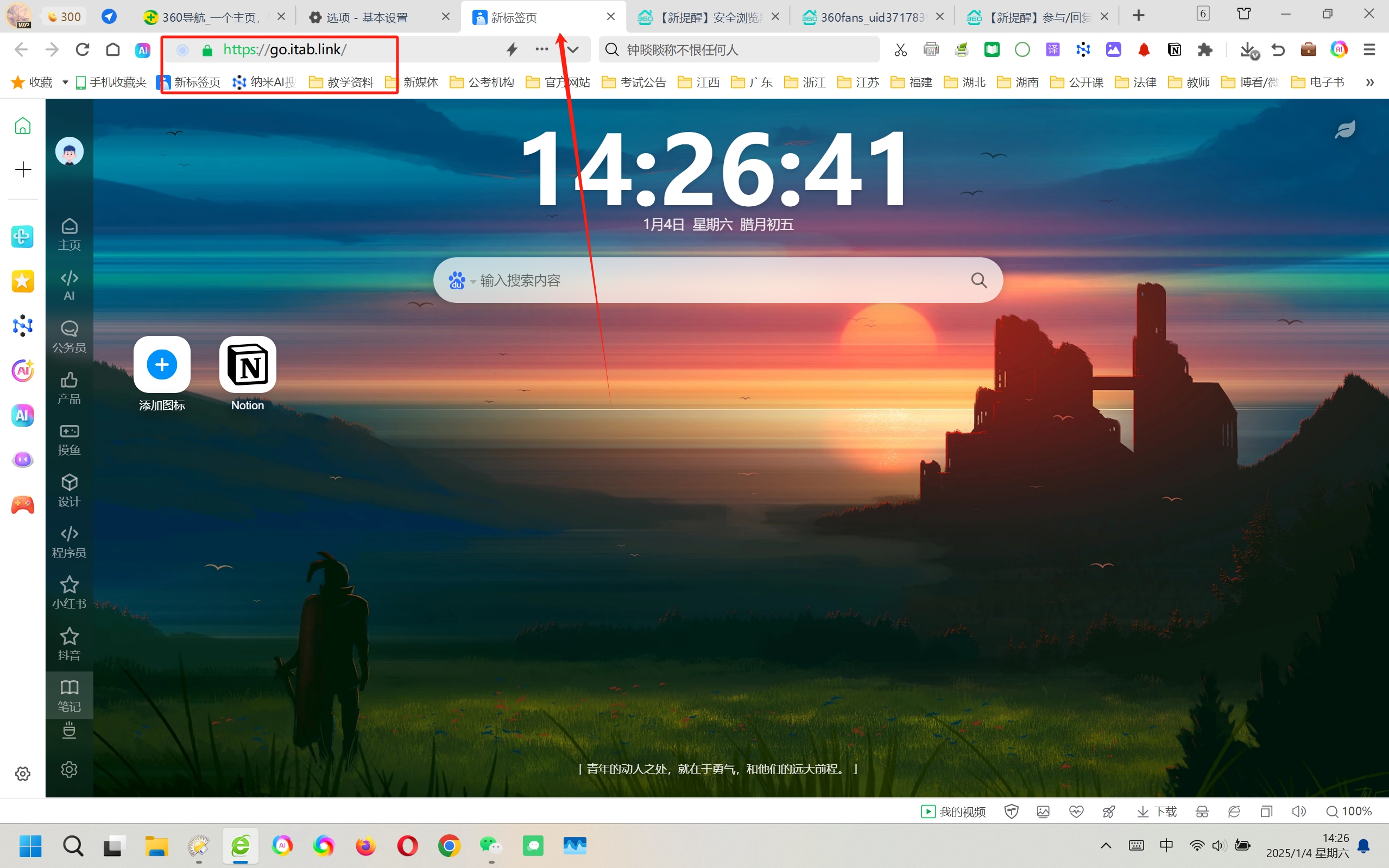
Task: Click the translate (译) extension icon
Action: point(1052,50)
